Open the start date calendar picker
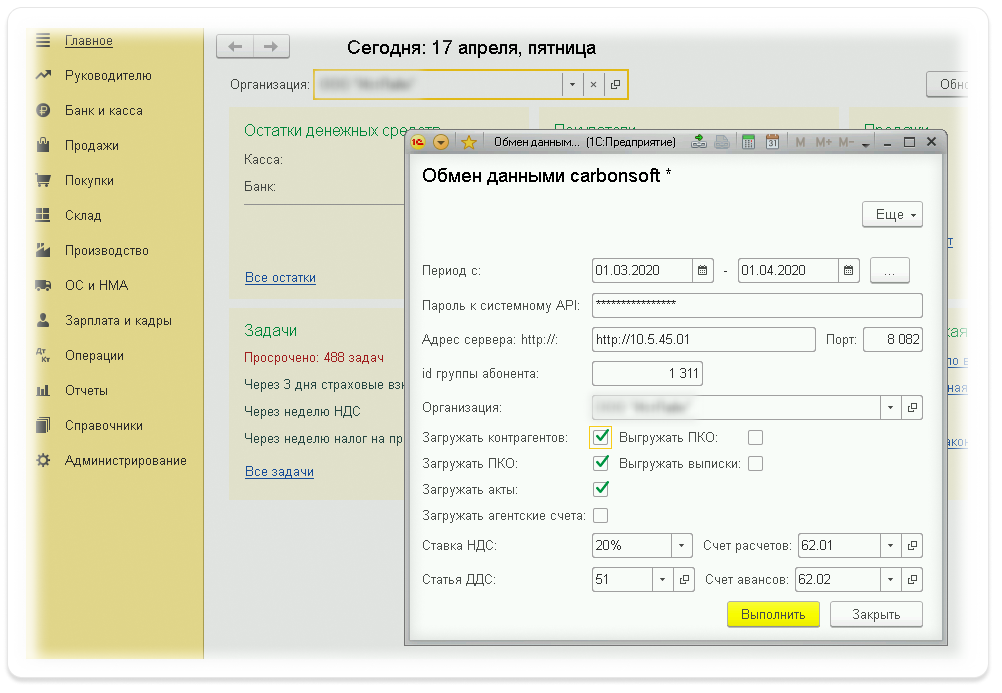1002x693 pixels. pos(702,270)
